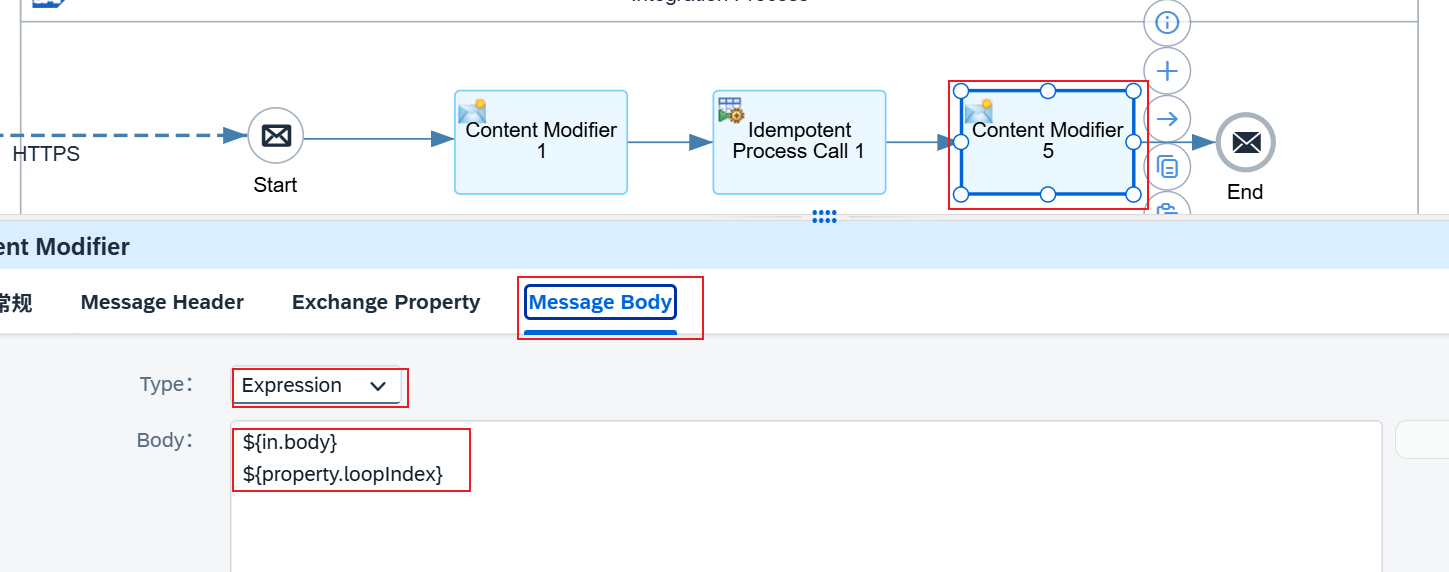The height and width of the screenshot is (572, 1449).
Task: Click the button right of the Body field
Action: (x=1422, y=440)
